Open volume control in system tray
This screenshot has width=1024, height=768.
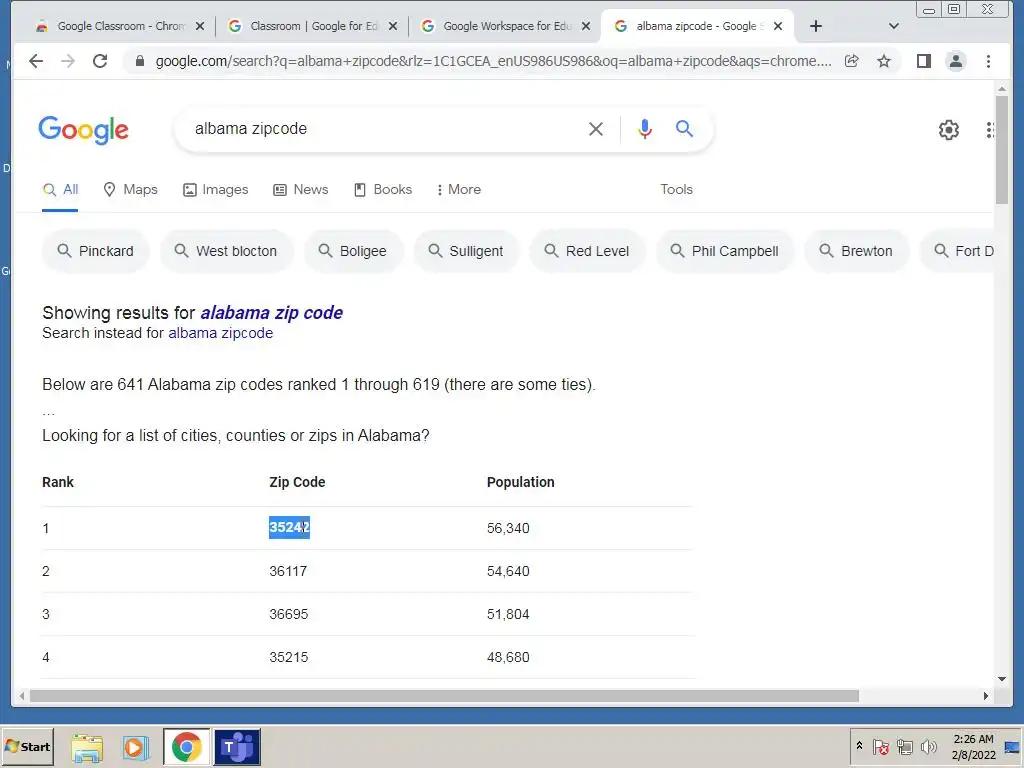928,747
